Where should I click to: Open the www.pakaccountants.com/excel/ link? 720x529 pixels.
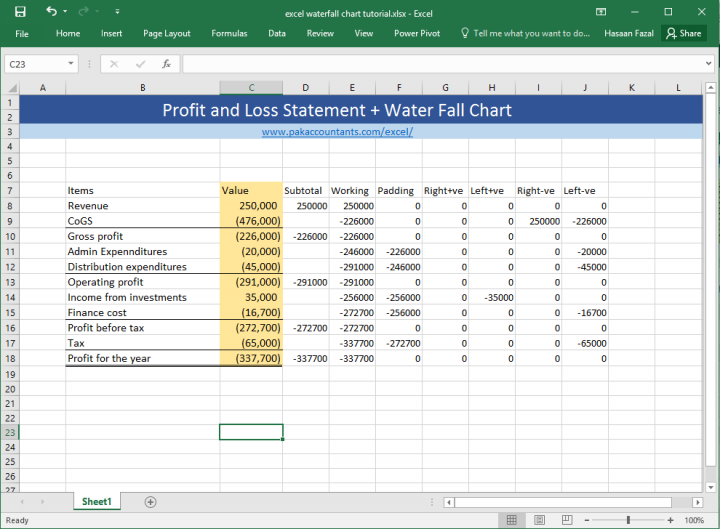pos(337,132)
